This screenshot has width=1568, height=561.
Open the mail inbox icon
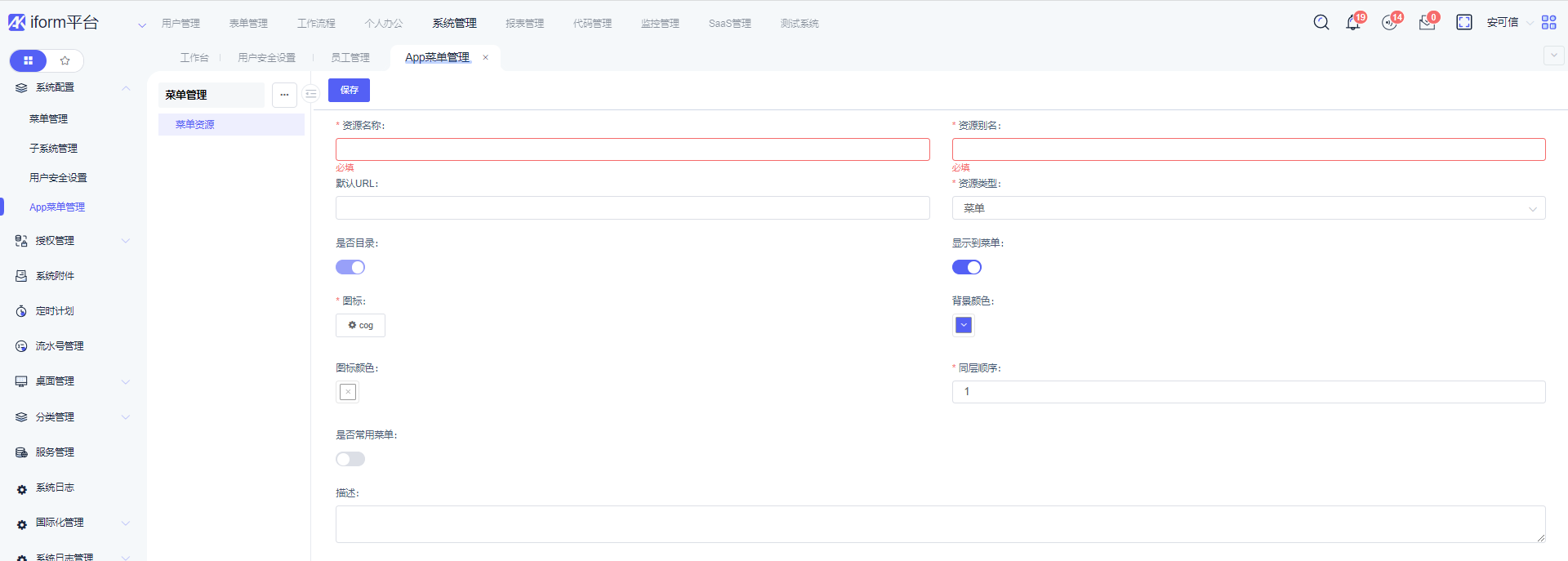pos(1427,23)
